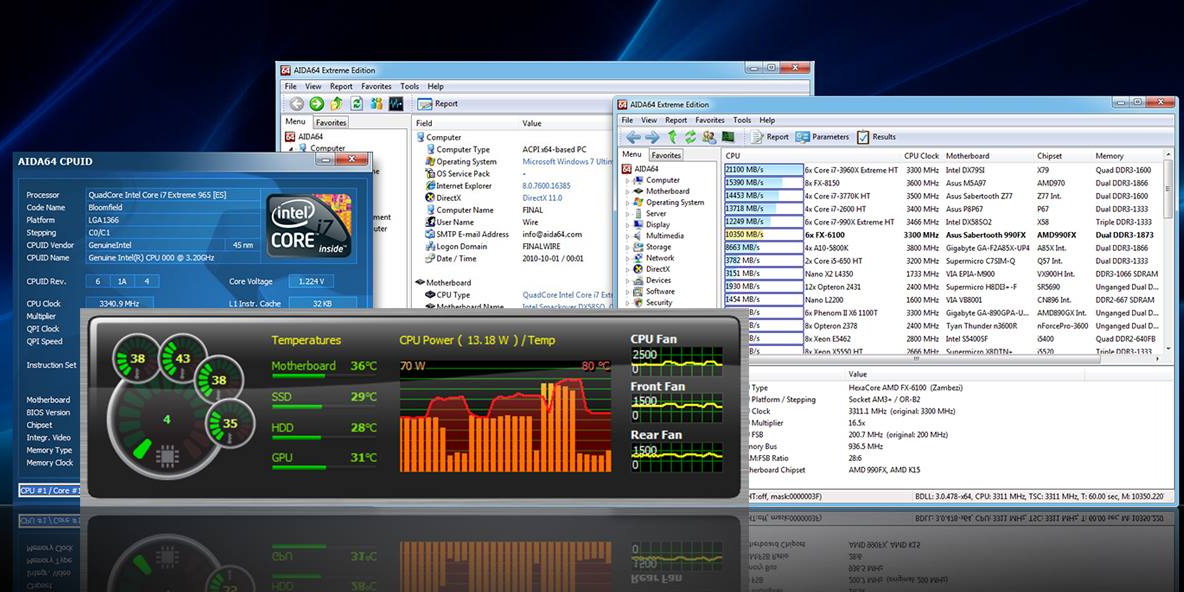Open the Tools menu in the rear AIDA64 window
The height and width of the screenshot is (592, 1184).
pos(409,86)
